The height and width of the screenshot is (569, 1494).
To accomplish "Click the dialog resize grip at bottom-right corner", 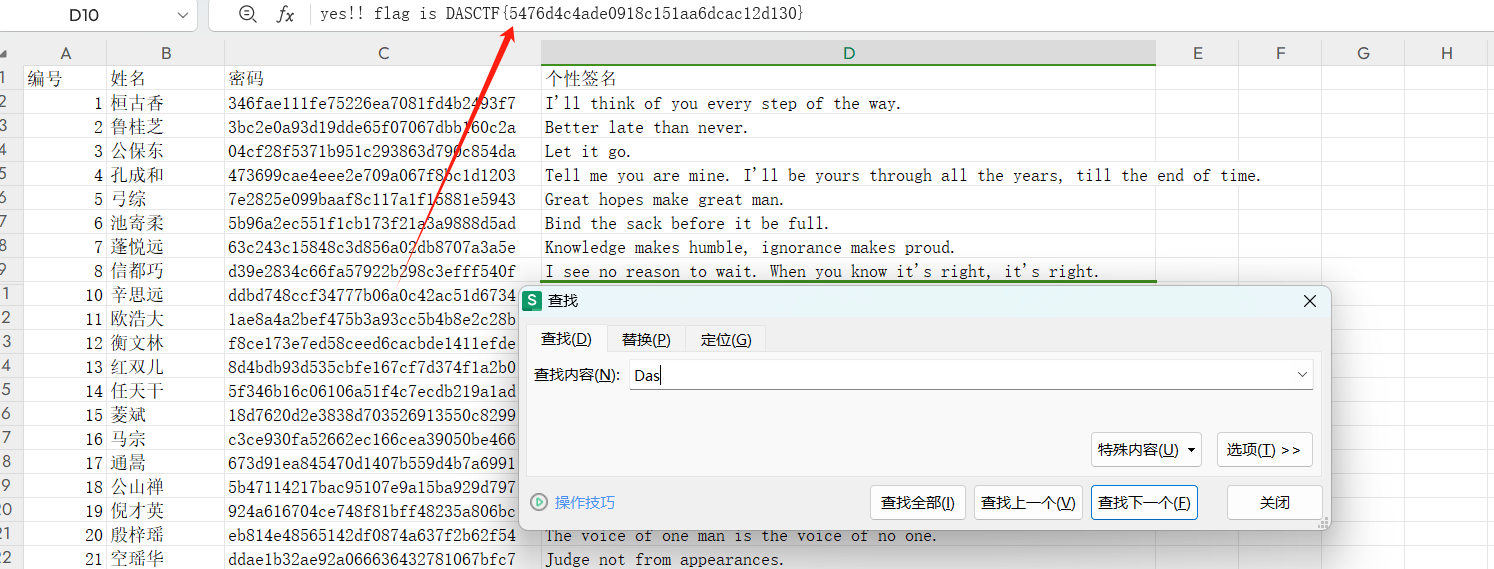I will click(x=1324, y=522).
